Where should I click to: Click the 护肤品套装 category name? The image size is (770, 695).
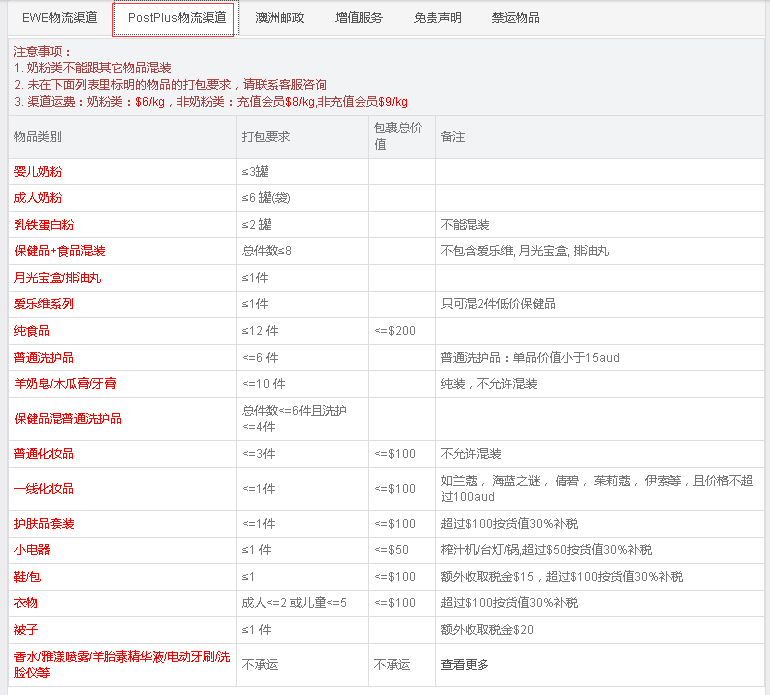(44, 524)
